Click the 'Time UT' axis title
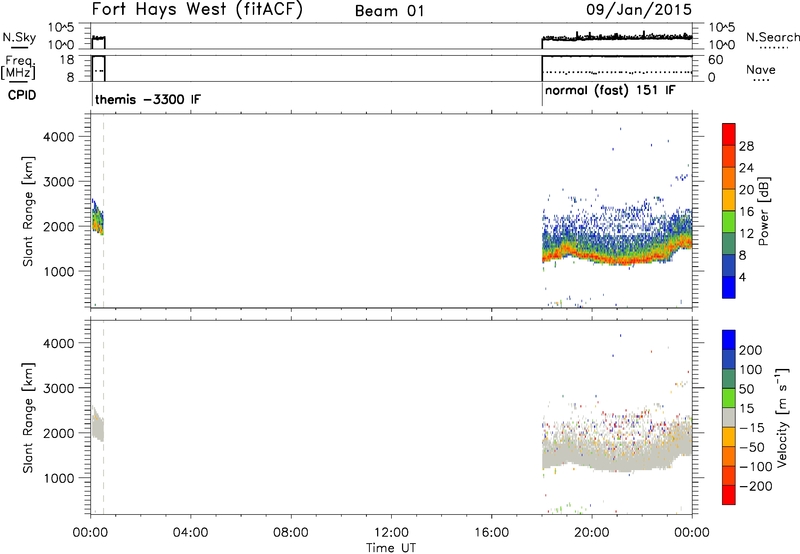Image resolution: width=800 pixels, height=554 pixels. (391, 548)
